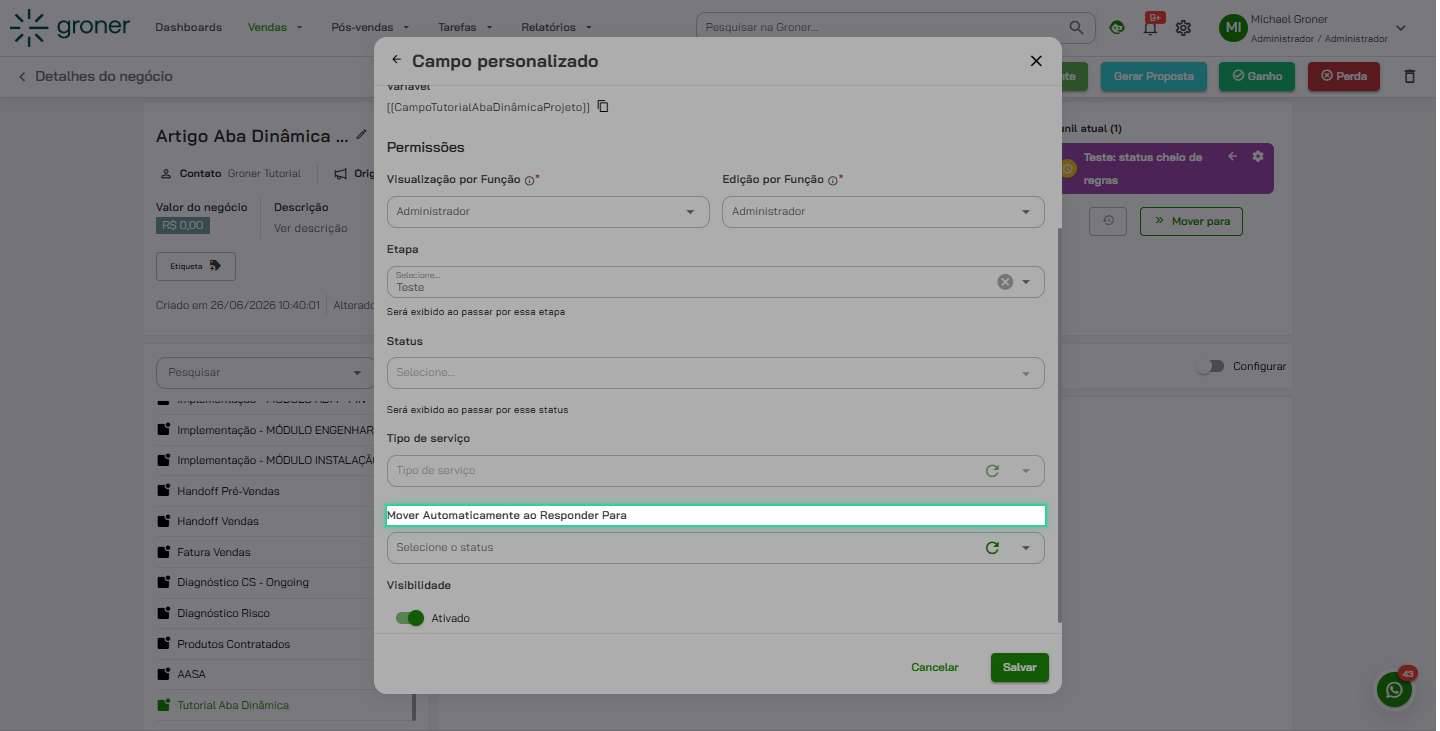Save the custom field with Salvar

[1019, 667]
